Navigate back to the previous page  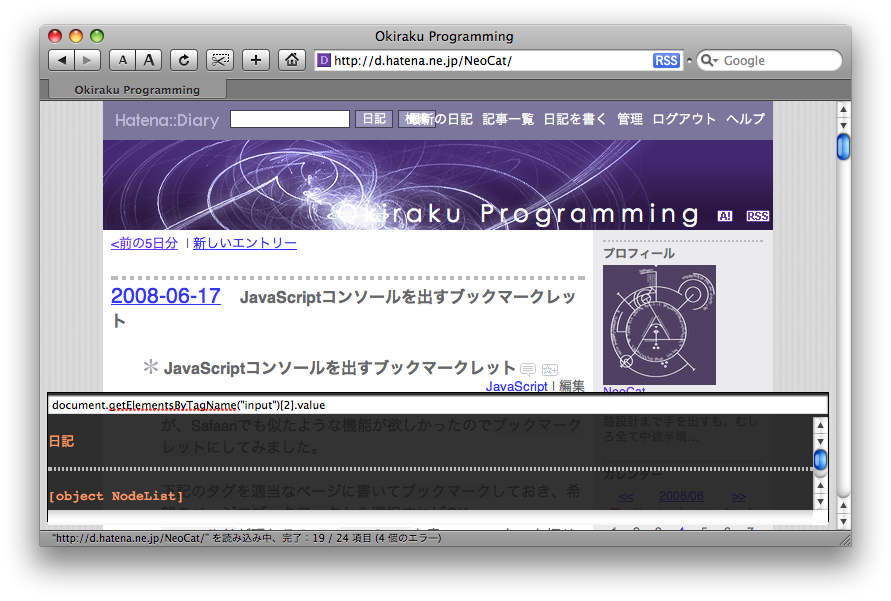pos(60,60)
